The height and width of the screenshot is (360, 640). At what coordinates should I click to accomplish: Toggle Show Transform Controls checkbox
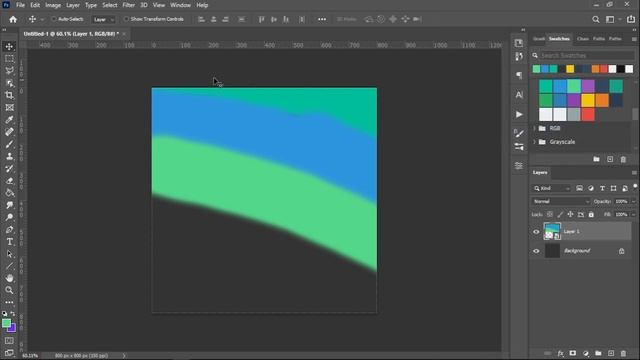126,19
